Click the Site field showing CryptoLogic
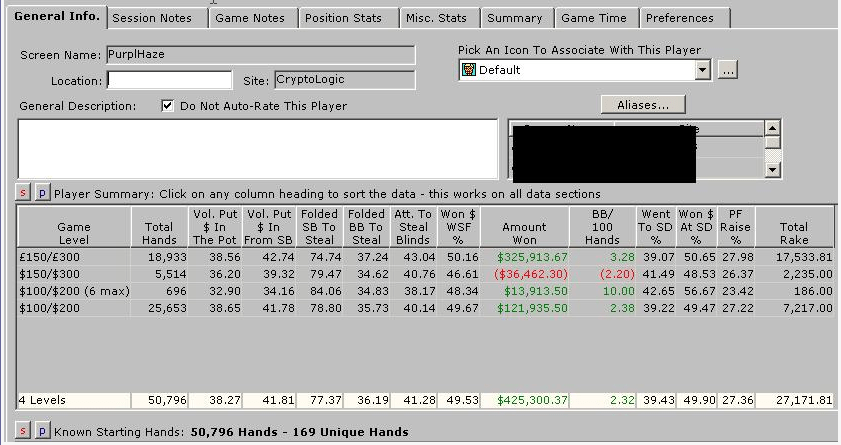The height and width of the screenshot is (445, 841). click(x=345, y=80)
